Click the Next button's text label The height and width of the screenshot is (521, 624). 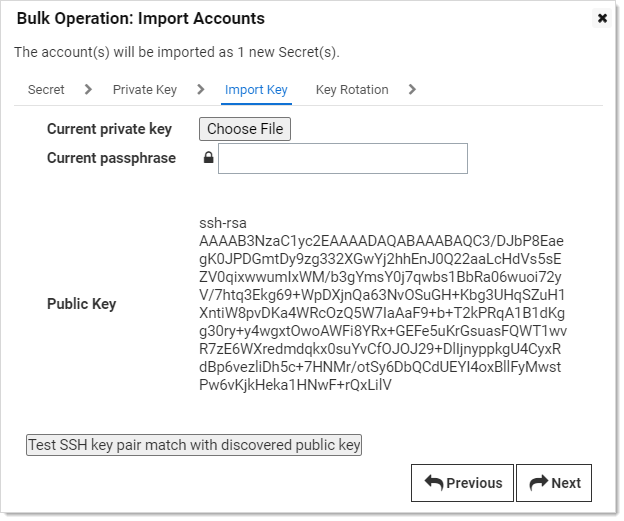point(566,483)
